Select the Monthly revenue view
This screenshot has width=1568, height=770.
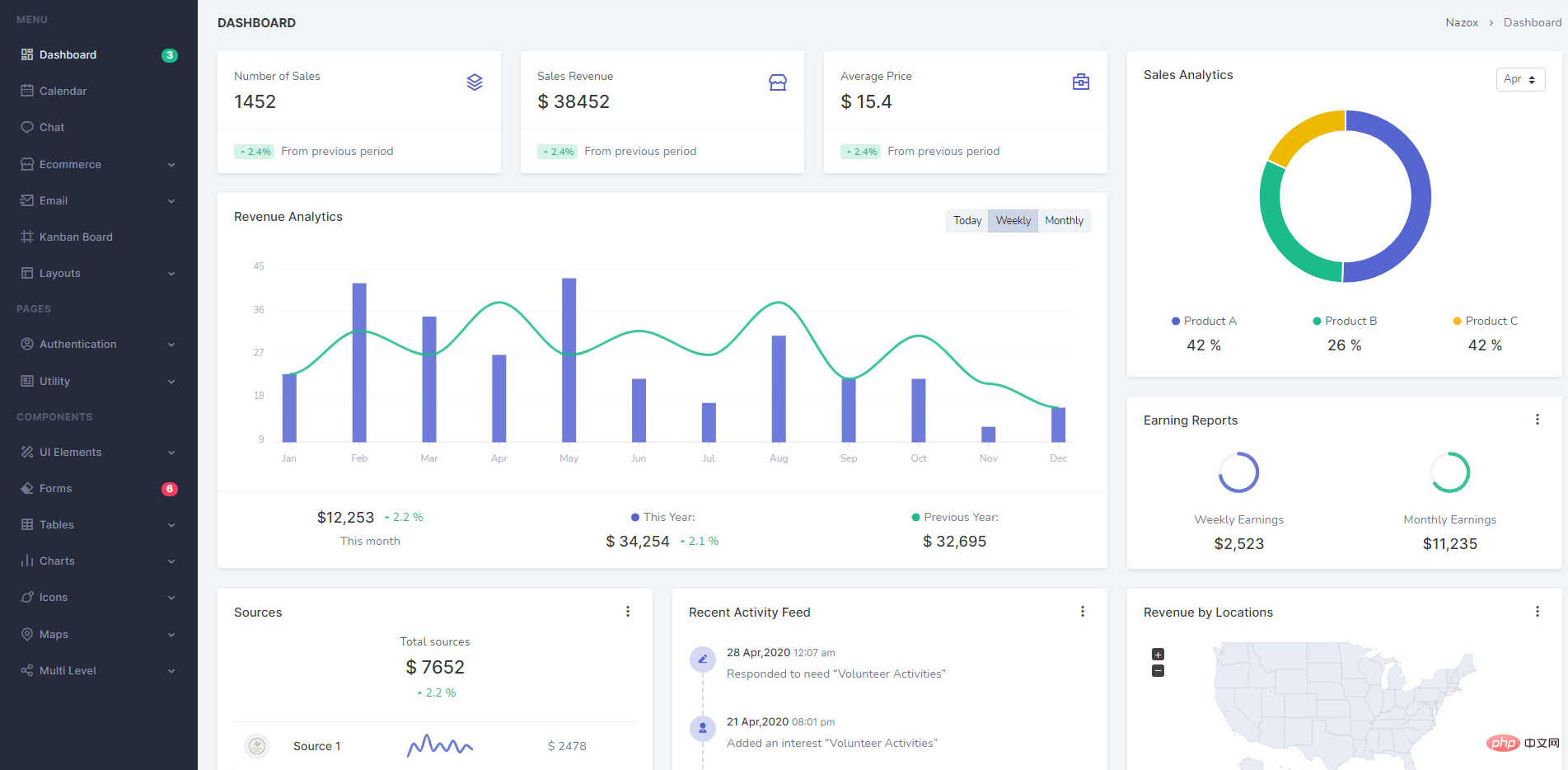tap(1064, 221)
